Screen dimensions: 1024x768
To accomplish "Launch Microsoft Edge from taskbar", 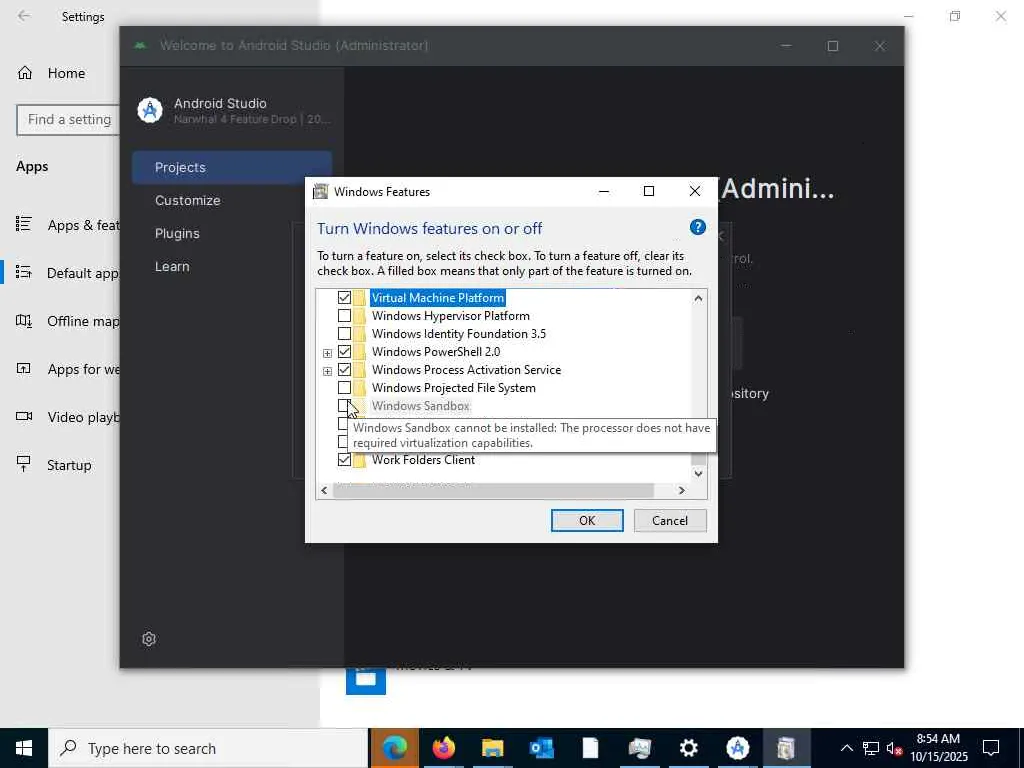I will coord(394,748).
